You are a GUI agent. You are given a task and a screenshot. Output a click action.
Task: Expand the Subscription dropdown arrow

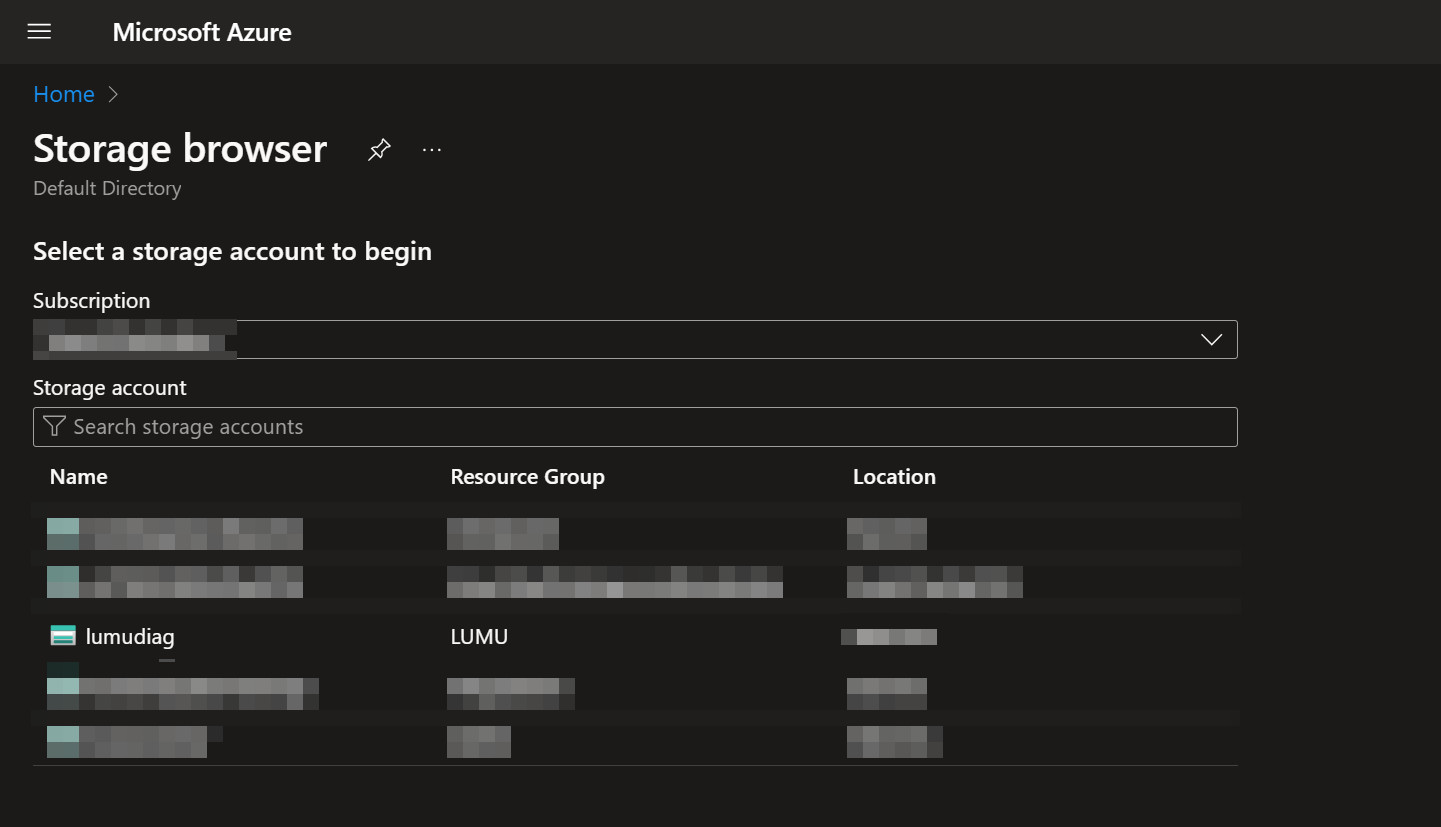click(x=1211, y=340)
